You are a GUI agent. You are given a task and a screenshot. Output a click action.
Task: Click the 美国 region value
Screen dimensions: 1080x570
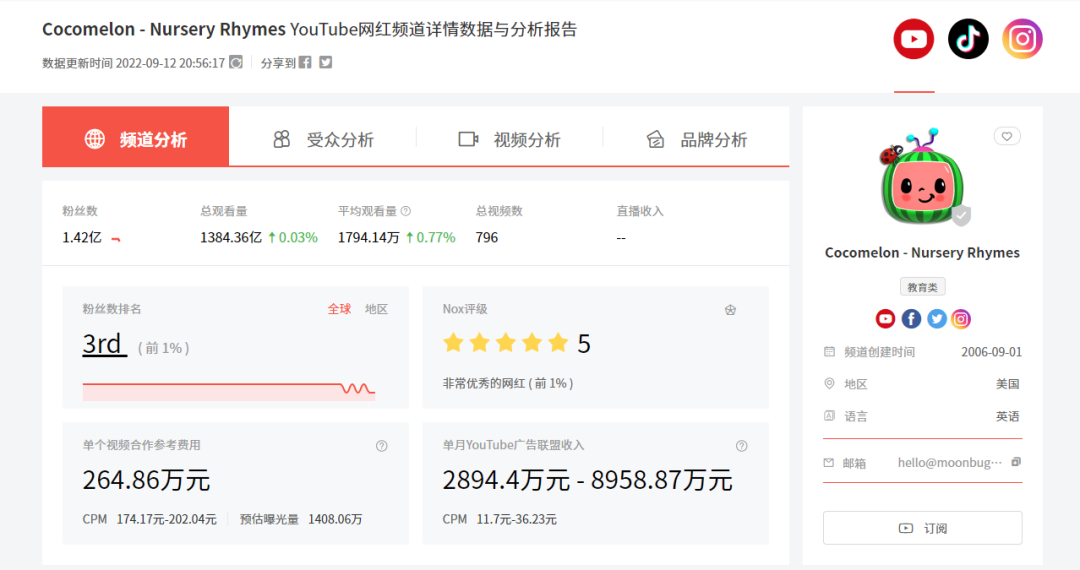[x=1008, y=384]
